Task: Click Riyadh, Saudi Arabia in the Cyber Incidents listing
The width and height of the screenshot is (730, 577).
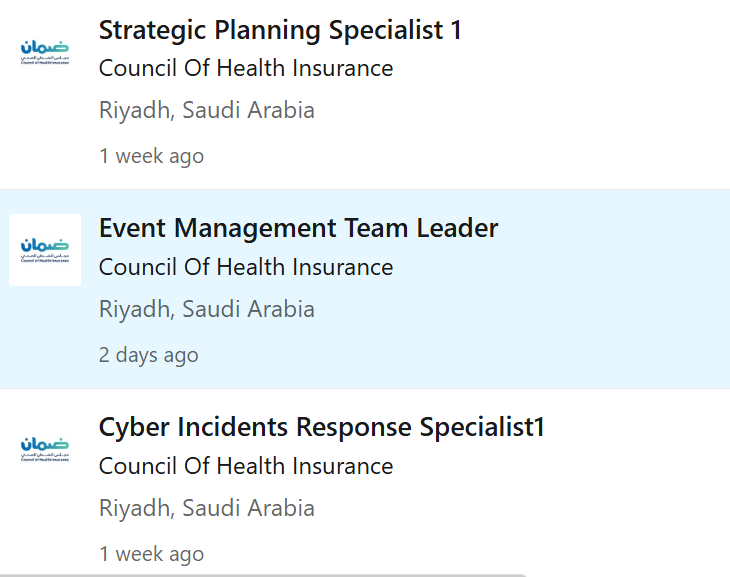Action: (x=207, y=508)
